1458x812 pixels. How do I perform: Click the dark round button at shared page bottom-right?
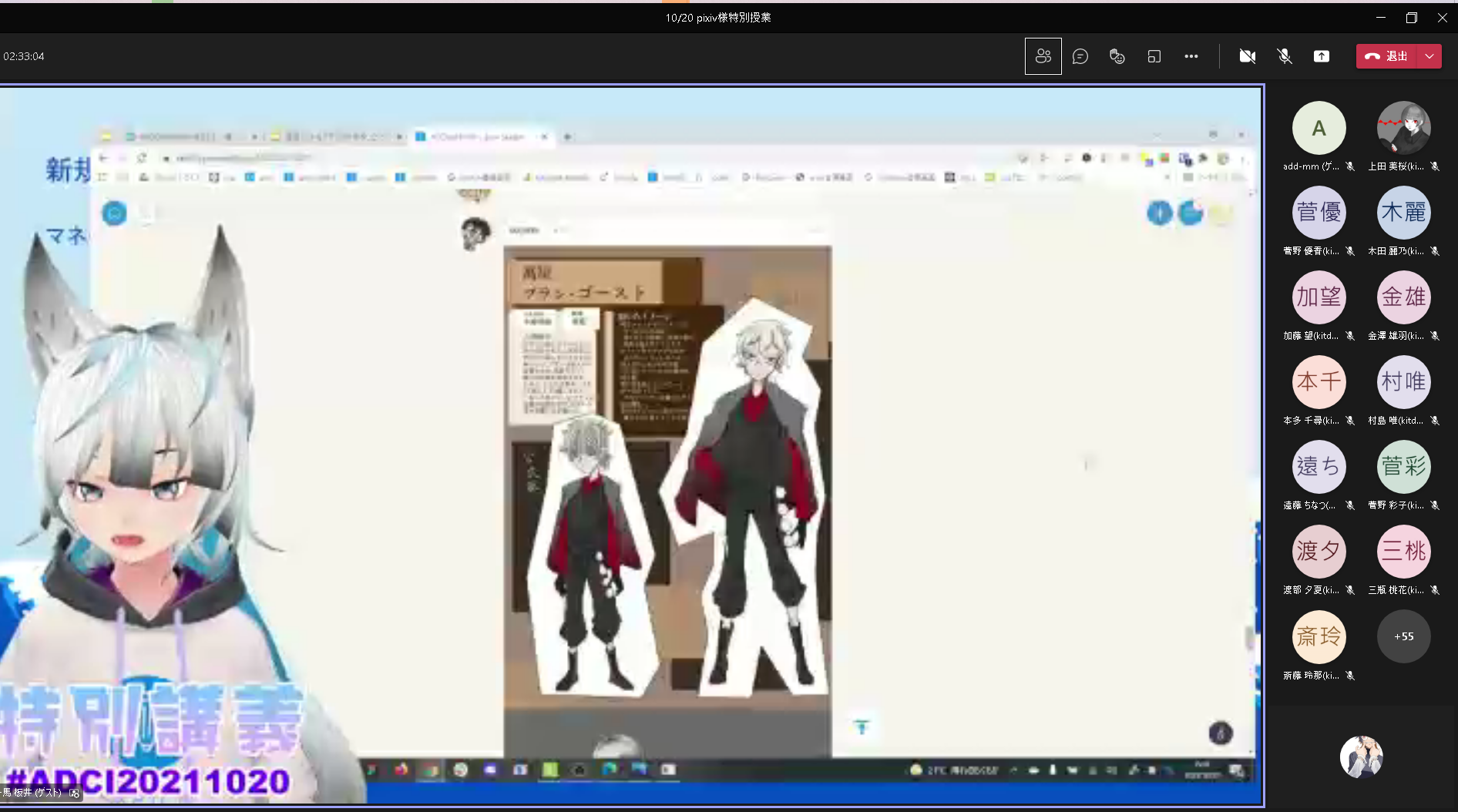point(1221,733)
